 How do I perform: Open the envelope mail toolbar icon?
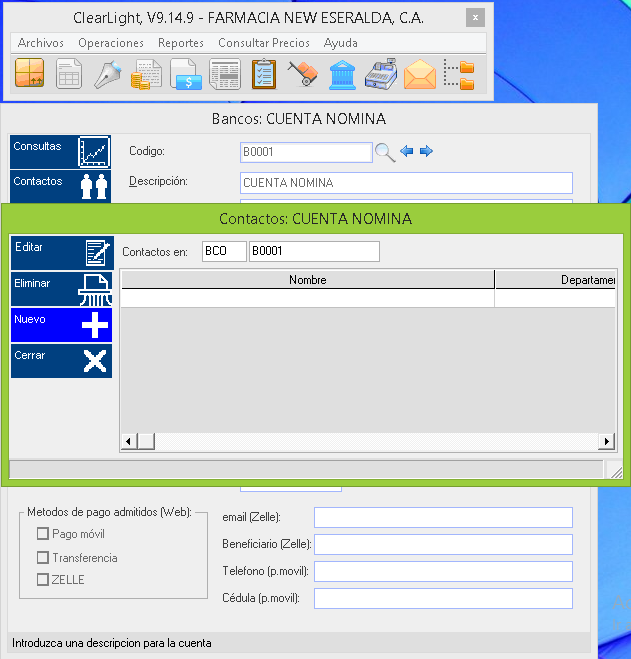pyautogui.click(x=420, y=74)
